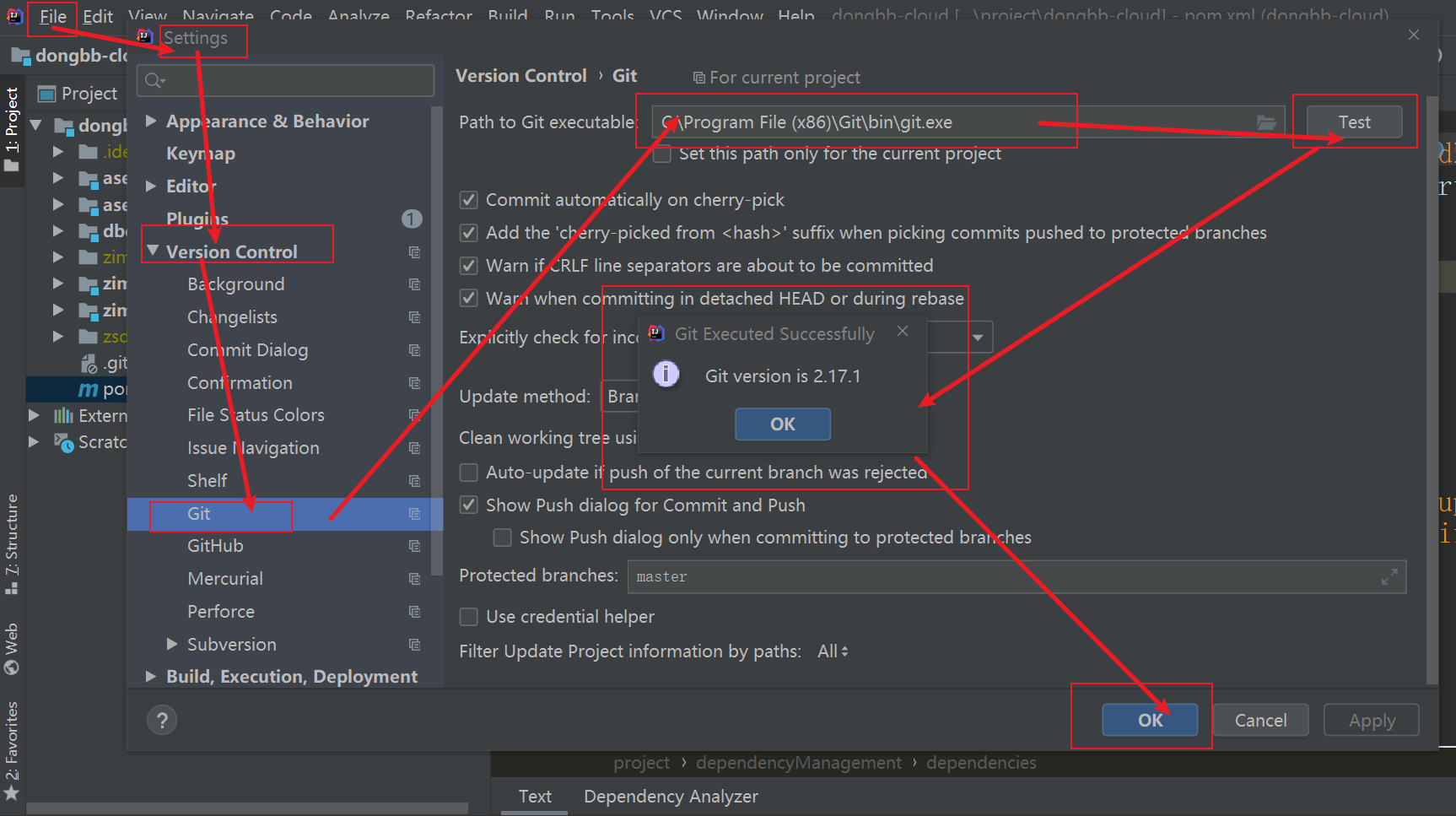Select Keymap in settings list
The image size is (1456, 816).
[x=201, y=154]
